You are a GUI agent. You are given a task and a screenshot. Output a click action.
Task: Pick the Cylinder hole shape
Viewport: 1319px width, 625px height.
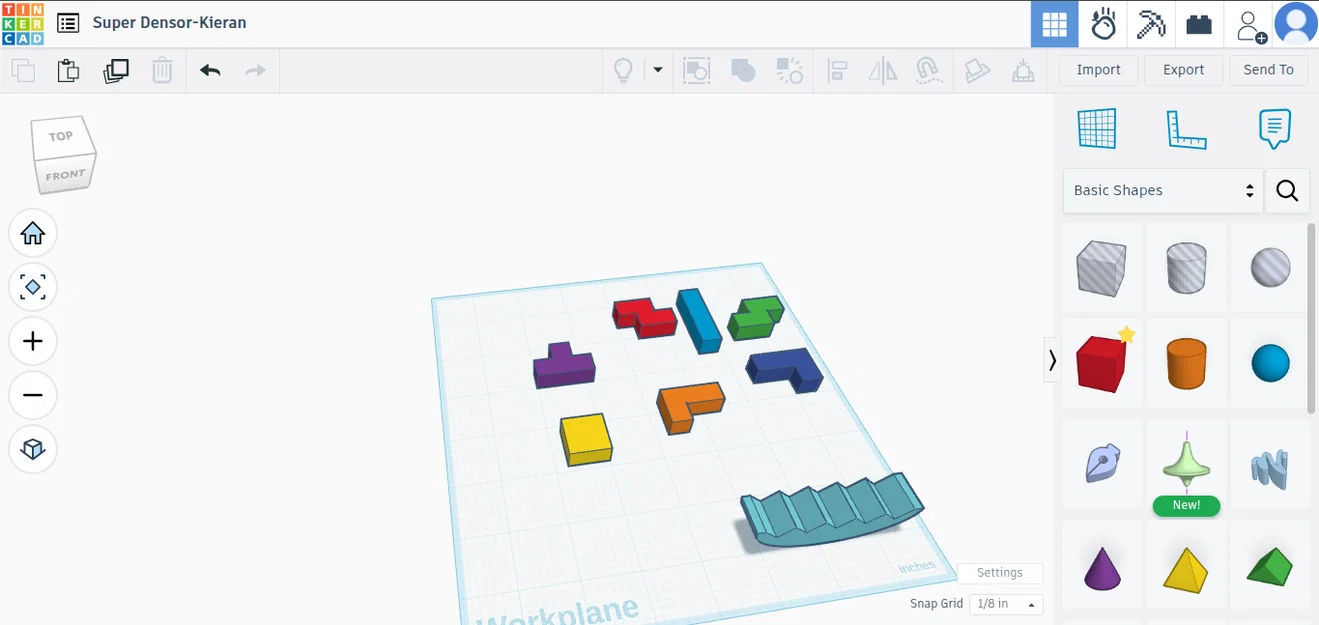pyautogui.click(x=1186, y=268)
